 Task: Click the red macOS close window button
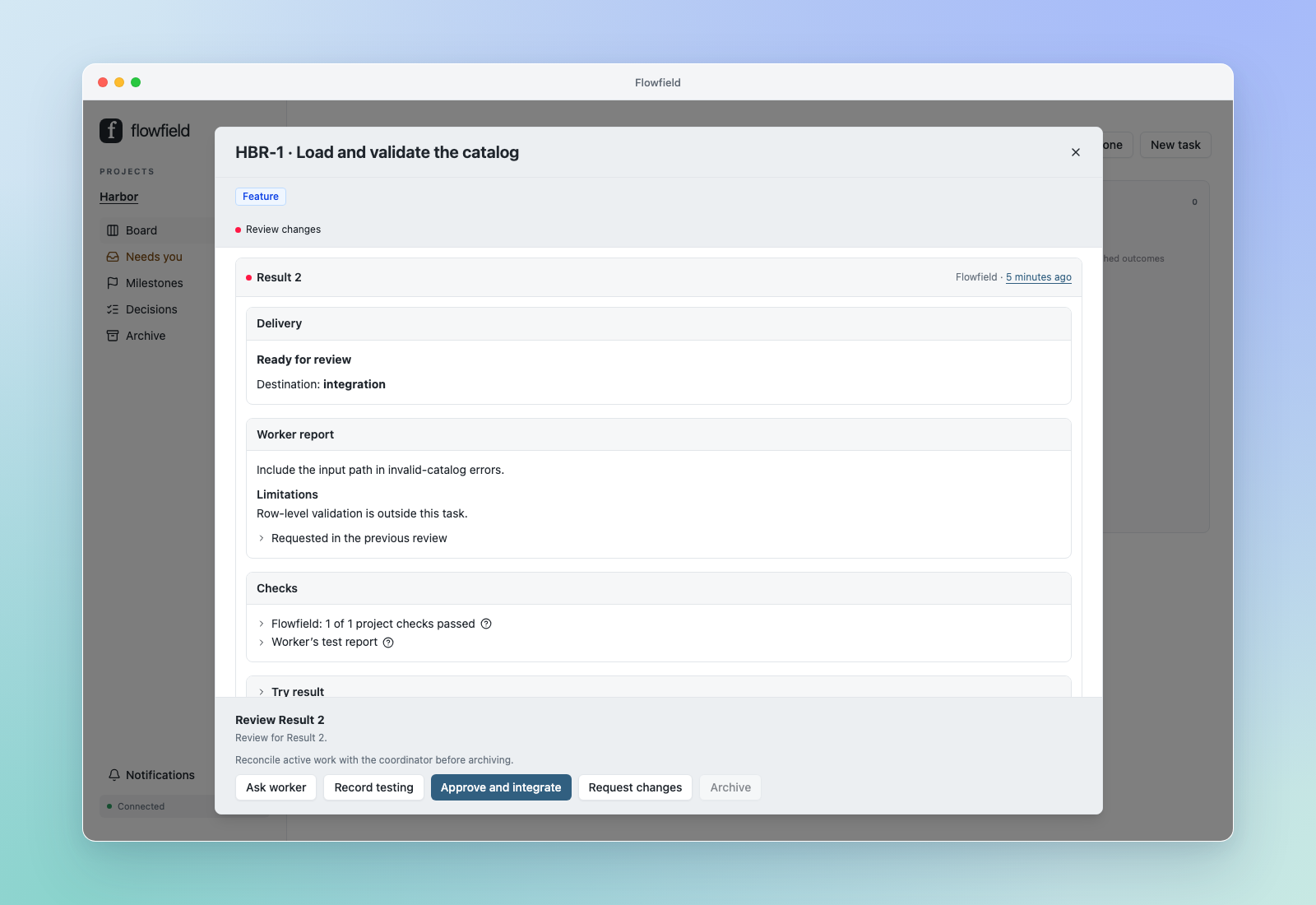click(103, 82)
